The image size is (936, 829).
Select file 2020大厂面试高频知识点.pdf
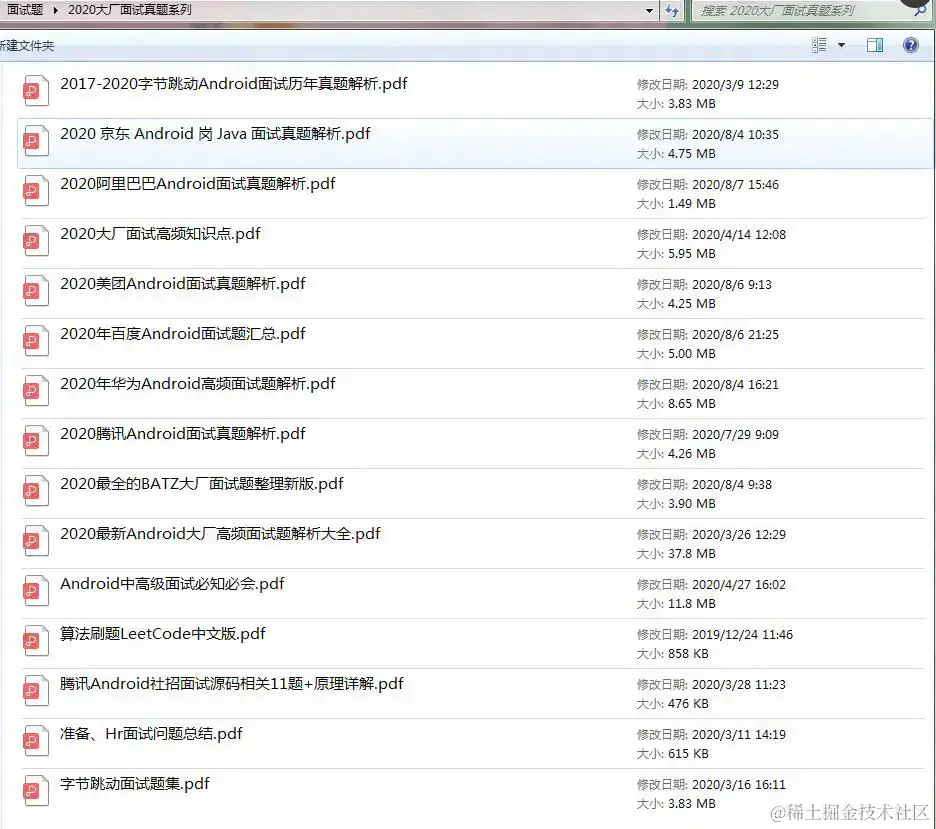pos(160,233)
